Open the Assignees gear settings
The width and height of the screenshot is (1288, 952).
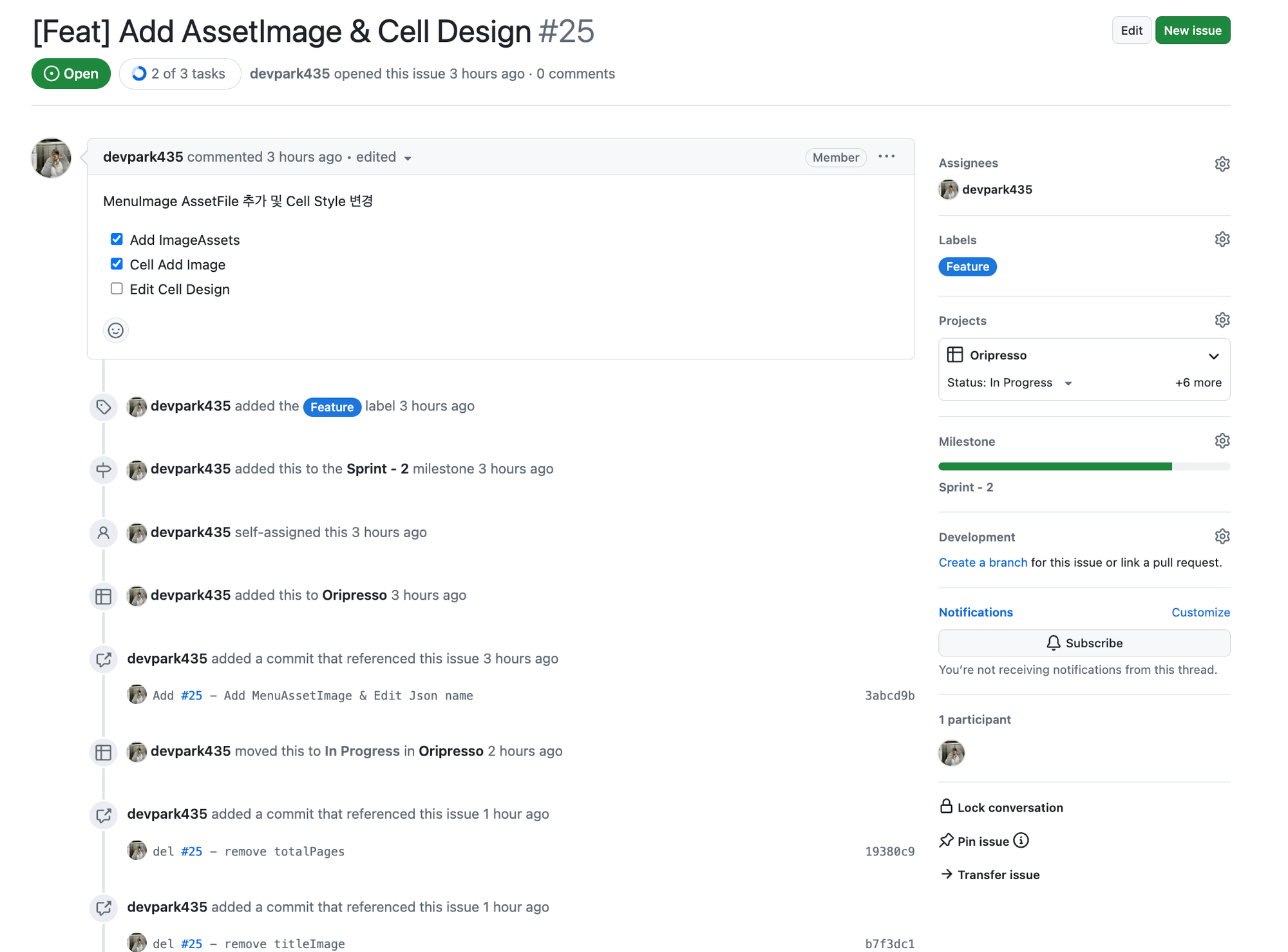click(1222, 164)
